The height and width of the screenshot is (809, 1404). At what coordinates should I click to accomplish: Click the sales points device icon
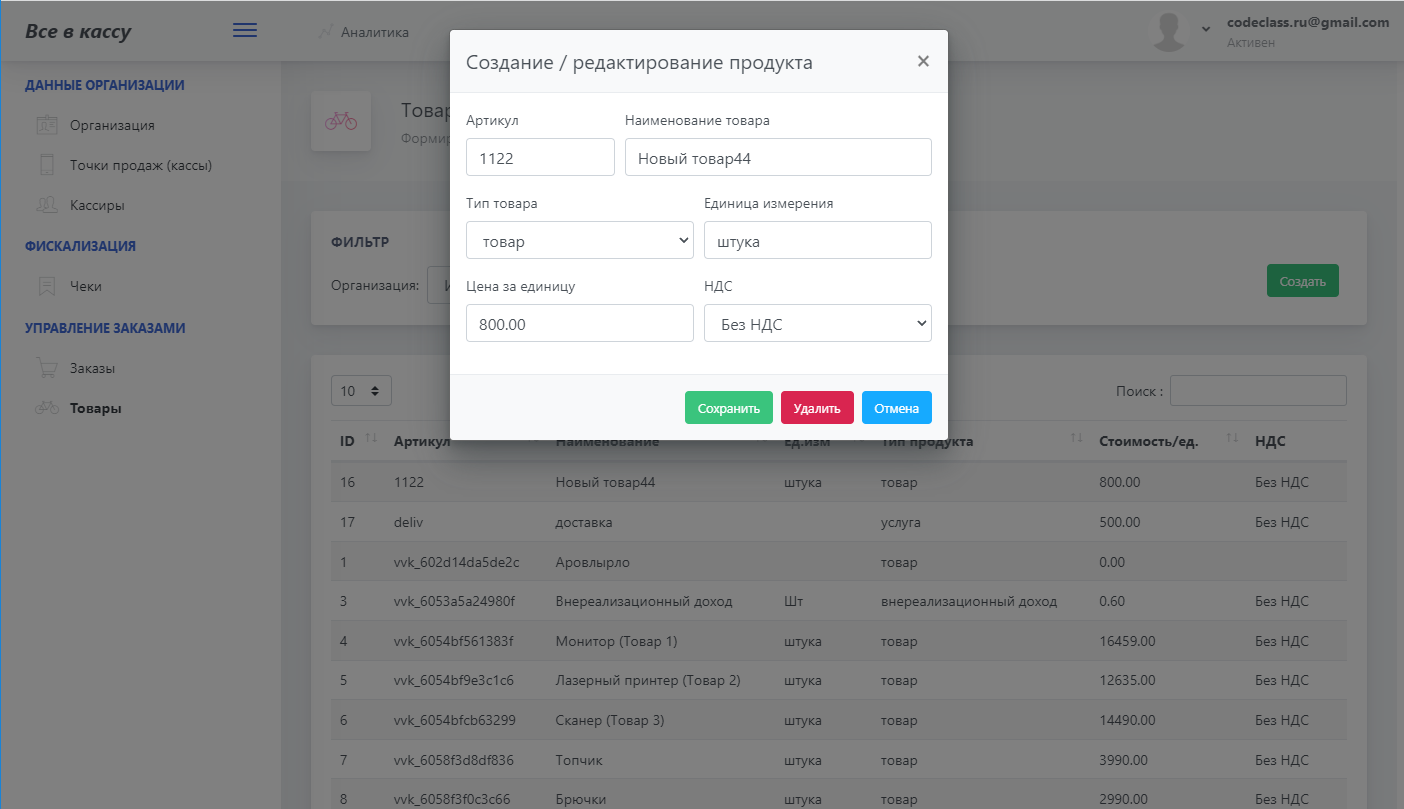coord(46,165)
